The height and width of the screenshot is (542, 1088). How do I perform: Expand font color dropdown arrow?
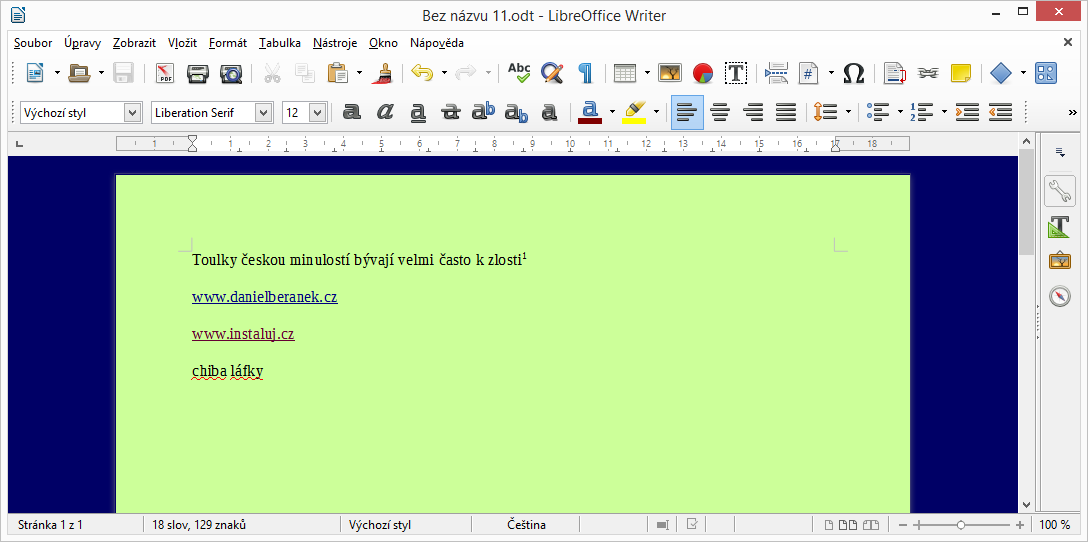612,112
